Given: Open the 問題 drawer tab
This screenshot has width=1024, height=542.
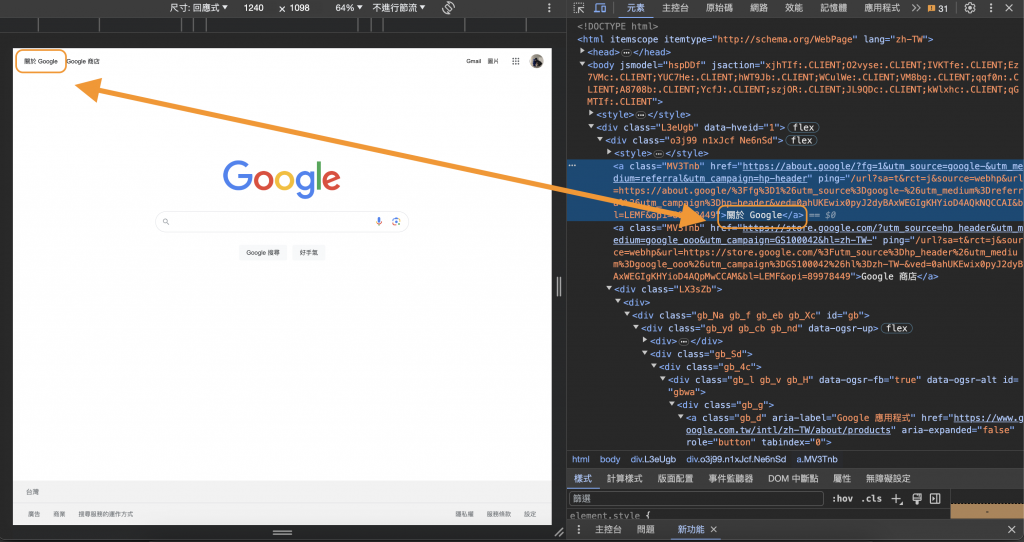Looking at the screenshot, I should [645, 530].
